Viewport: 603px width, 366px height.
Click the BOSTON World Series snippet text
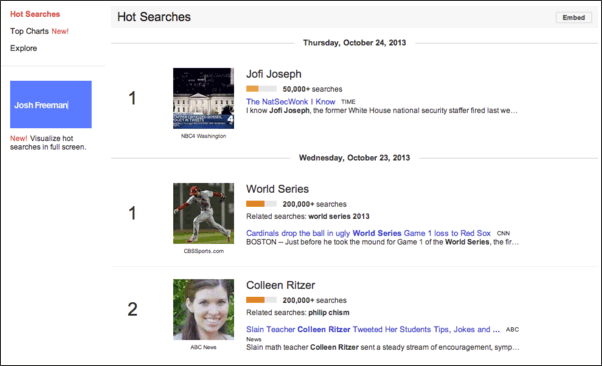[x=383, y=242]
